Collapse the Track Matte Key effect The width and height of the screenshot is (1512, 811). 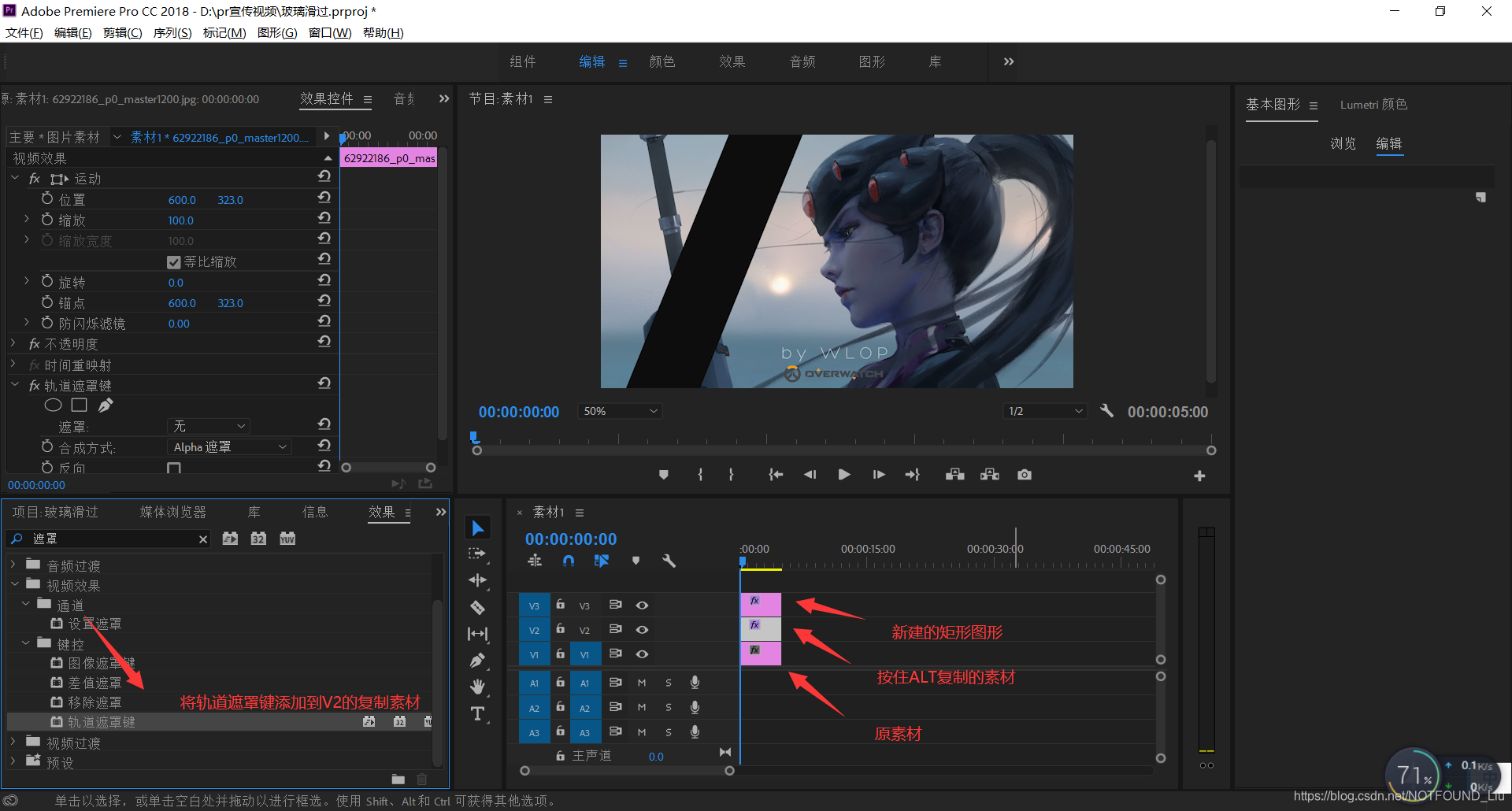pyautogui.click(x=13, y=385)
